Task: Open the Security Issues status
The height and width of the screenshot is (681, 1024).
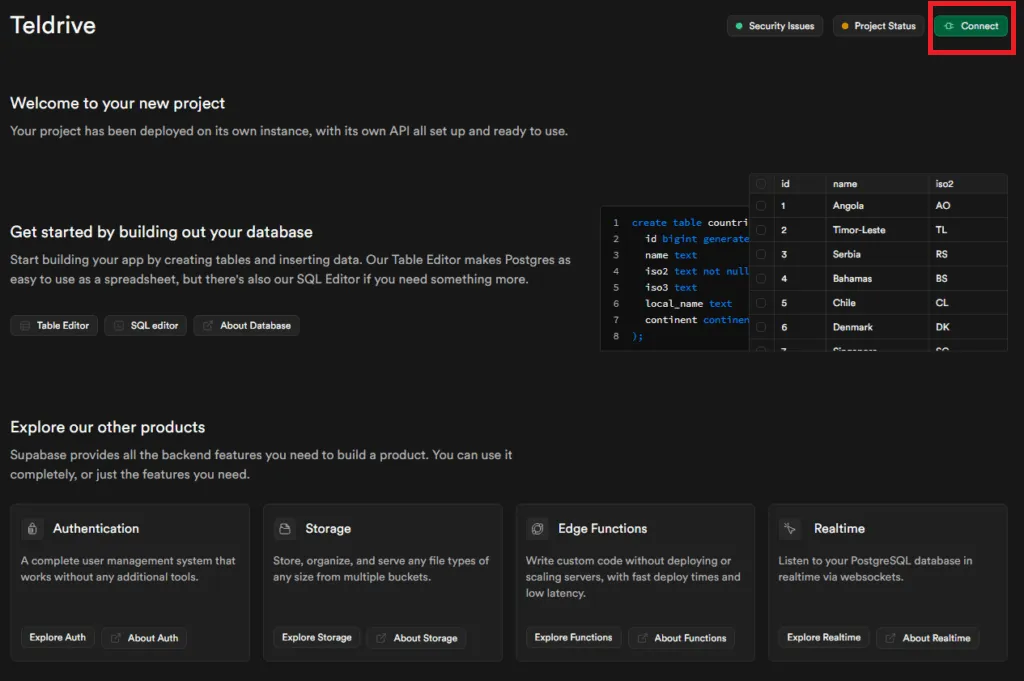Action: [773, 26]
